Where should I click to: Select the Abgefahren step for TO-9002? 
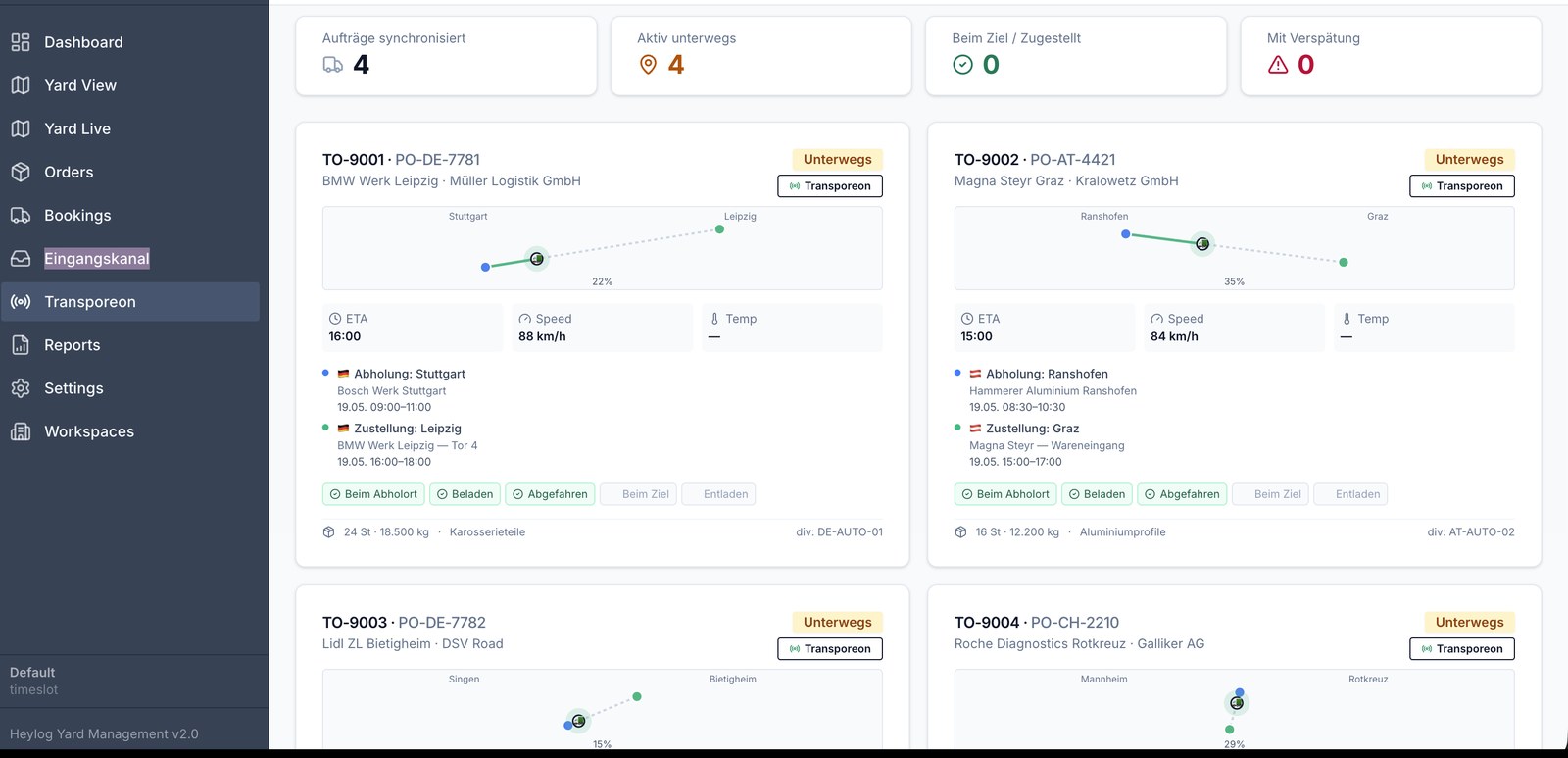pos(1183,494)
